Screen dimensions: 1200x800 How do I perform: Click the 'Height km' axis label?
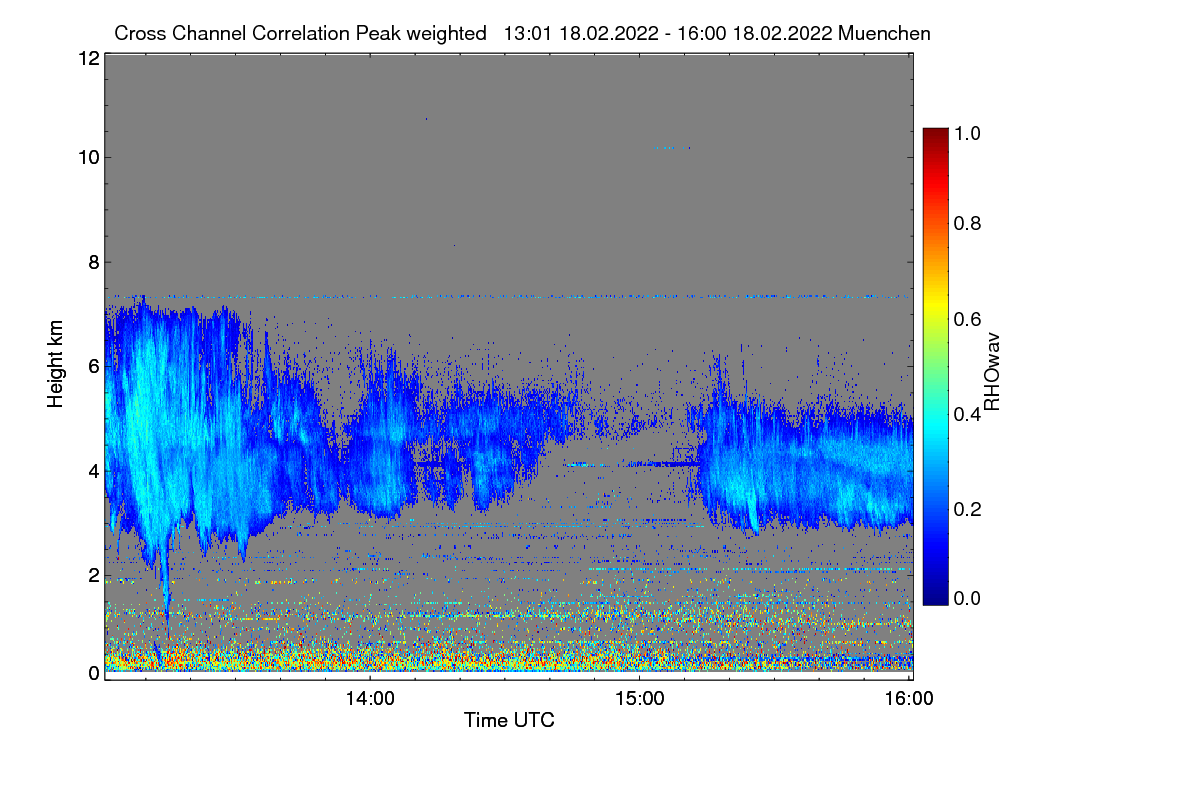pos(56,365)
